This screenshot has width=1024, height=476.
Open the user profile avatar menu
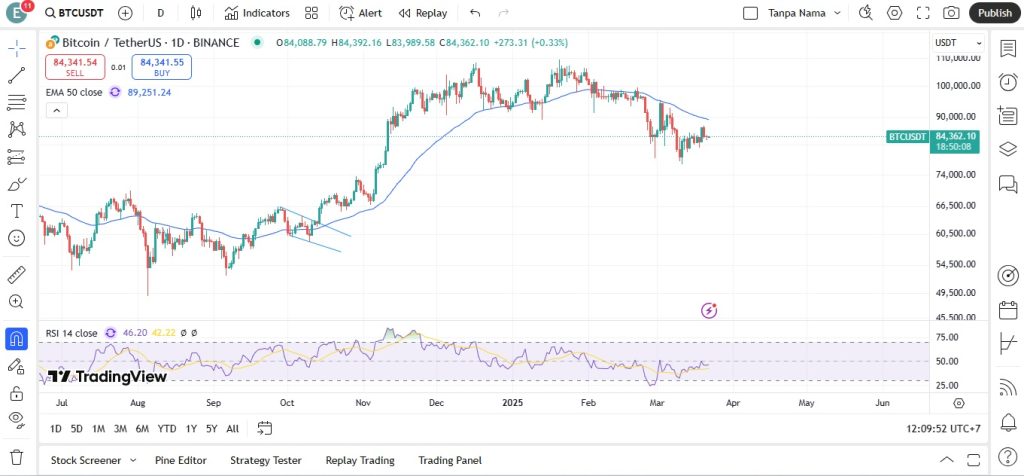pos(16,13)
